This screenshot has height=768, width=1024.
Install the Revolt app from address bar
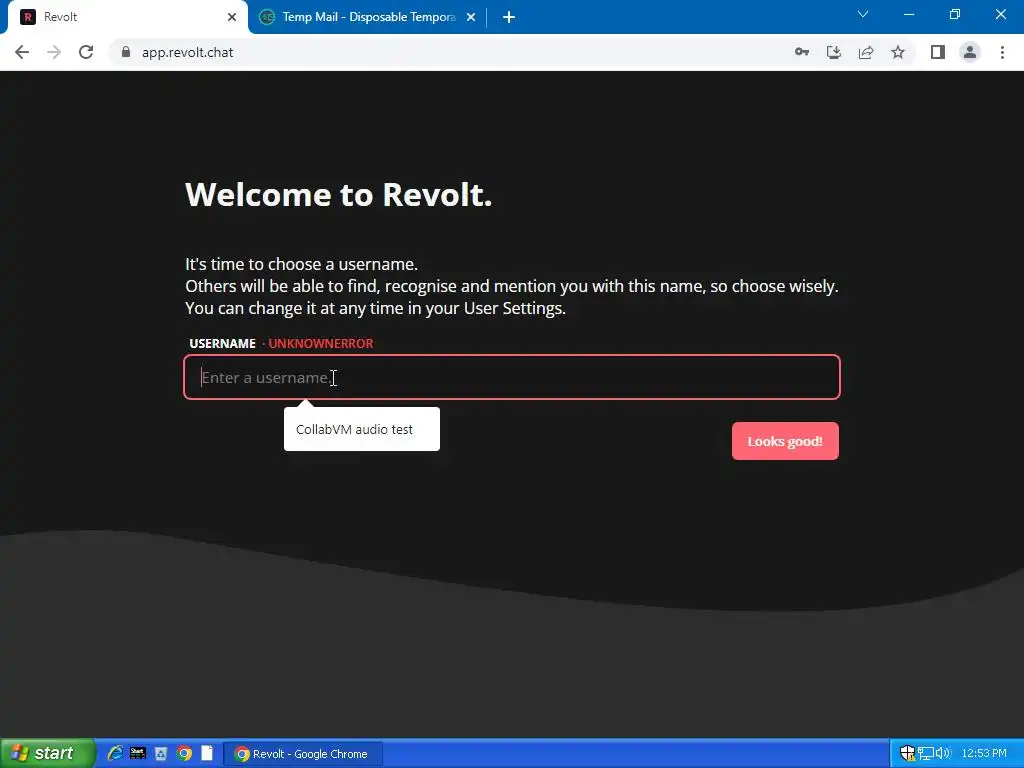[834, 52]
